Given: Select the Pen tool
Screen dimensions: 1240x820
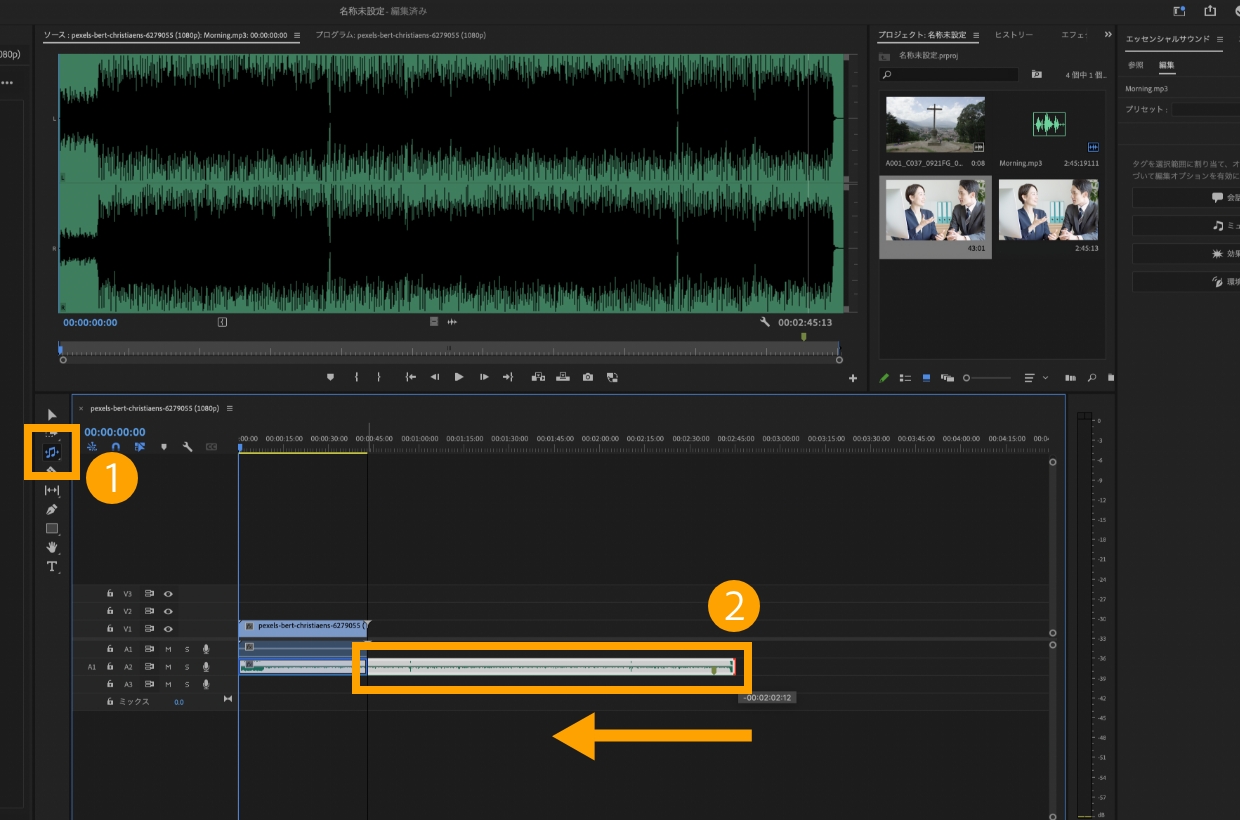Looking at the screenshot, I should pyautogui.click(x=52, y=509).
